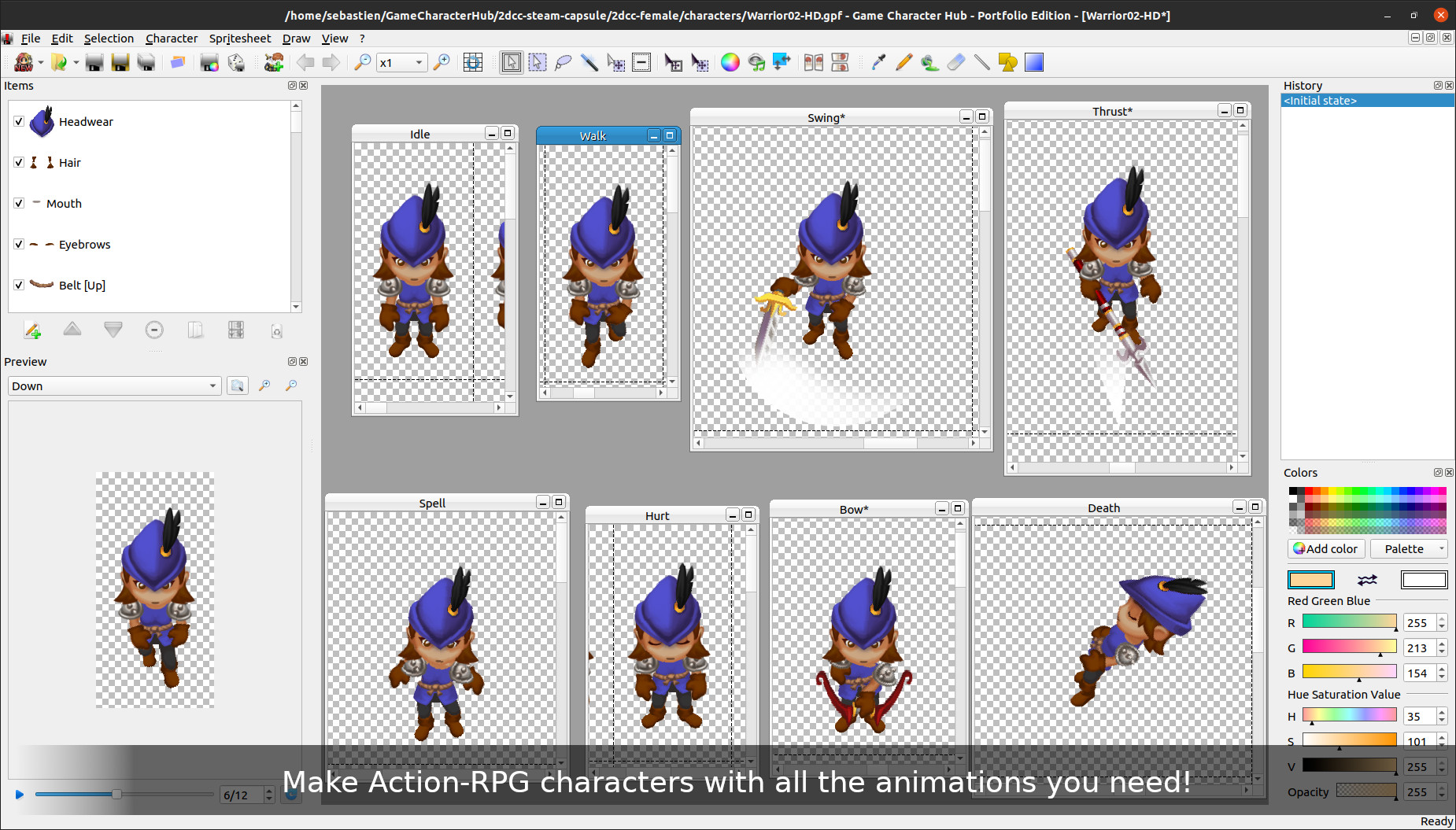Open the Down direction dropdown in Preview
Image resolution: width=1456 pixels, height=830 pixels.
pyautogui.click(x=114, y=385)
